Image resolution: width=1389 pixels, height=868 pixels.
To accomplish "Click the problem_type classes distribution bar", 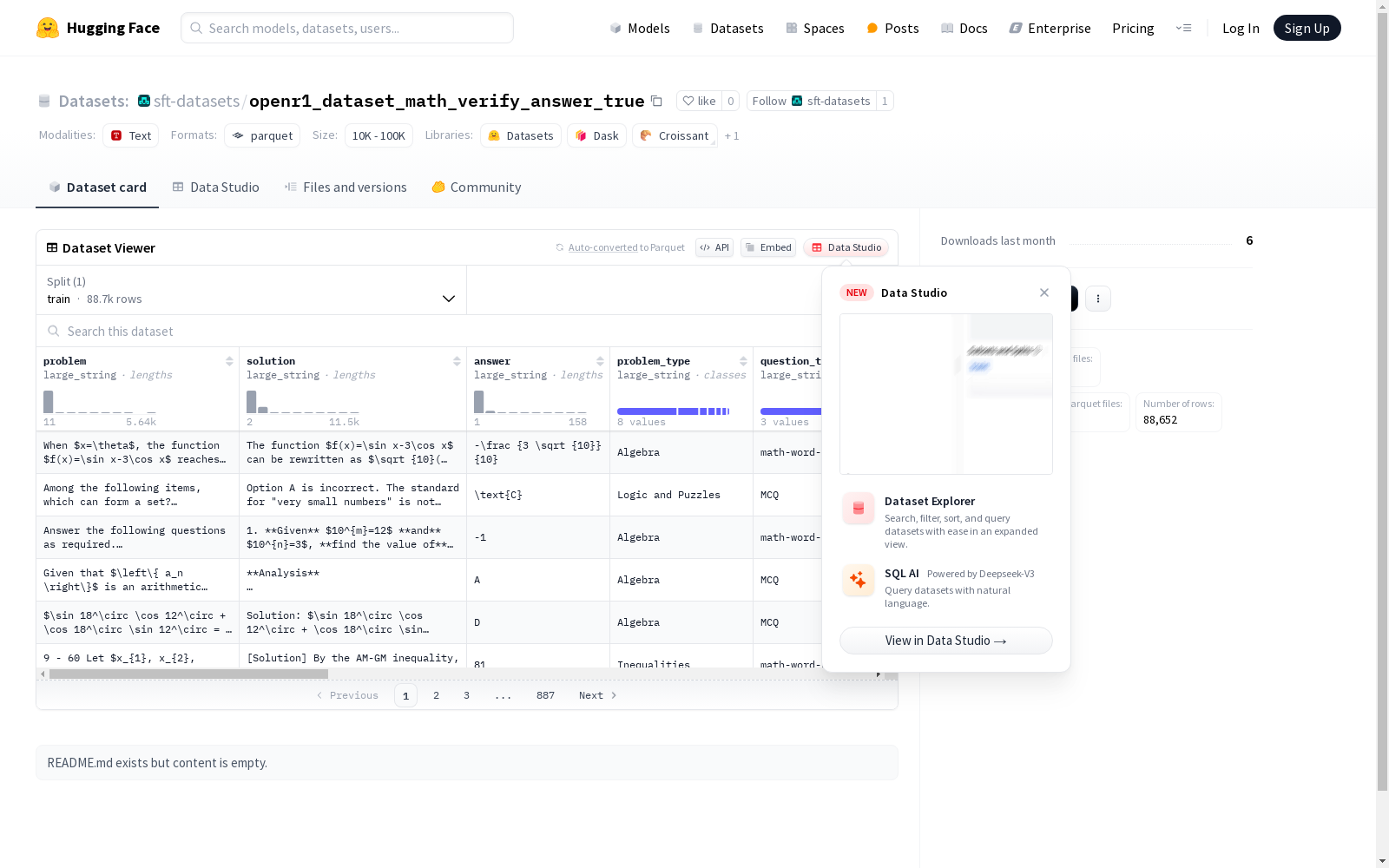I will click(674, 411).
